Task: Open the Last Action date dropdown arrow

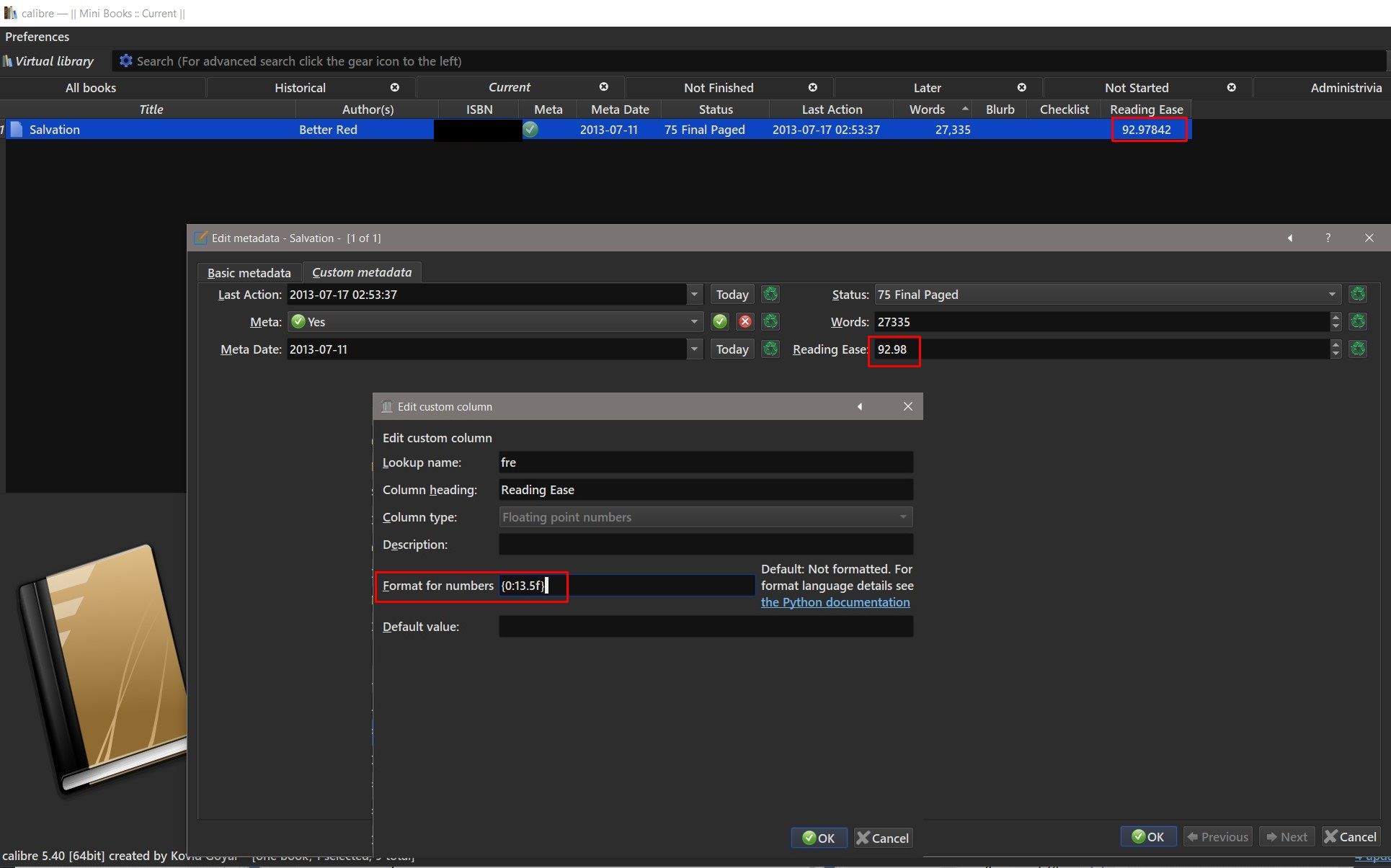Action: pos(693,295)
